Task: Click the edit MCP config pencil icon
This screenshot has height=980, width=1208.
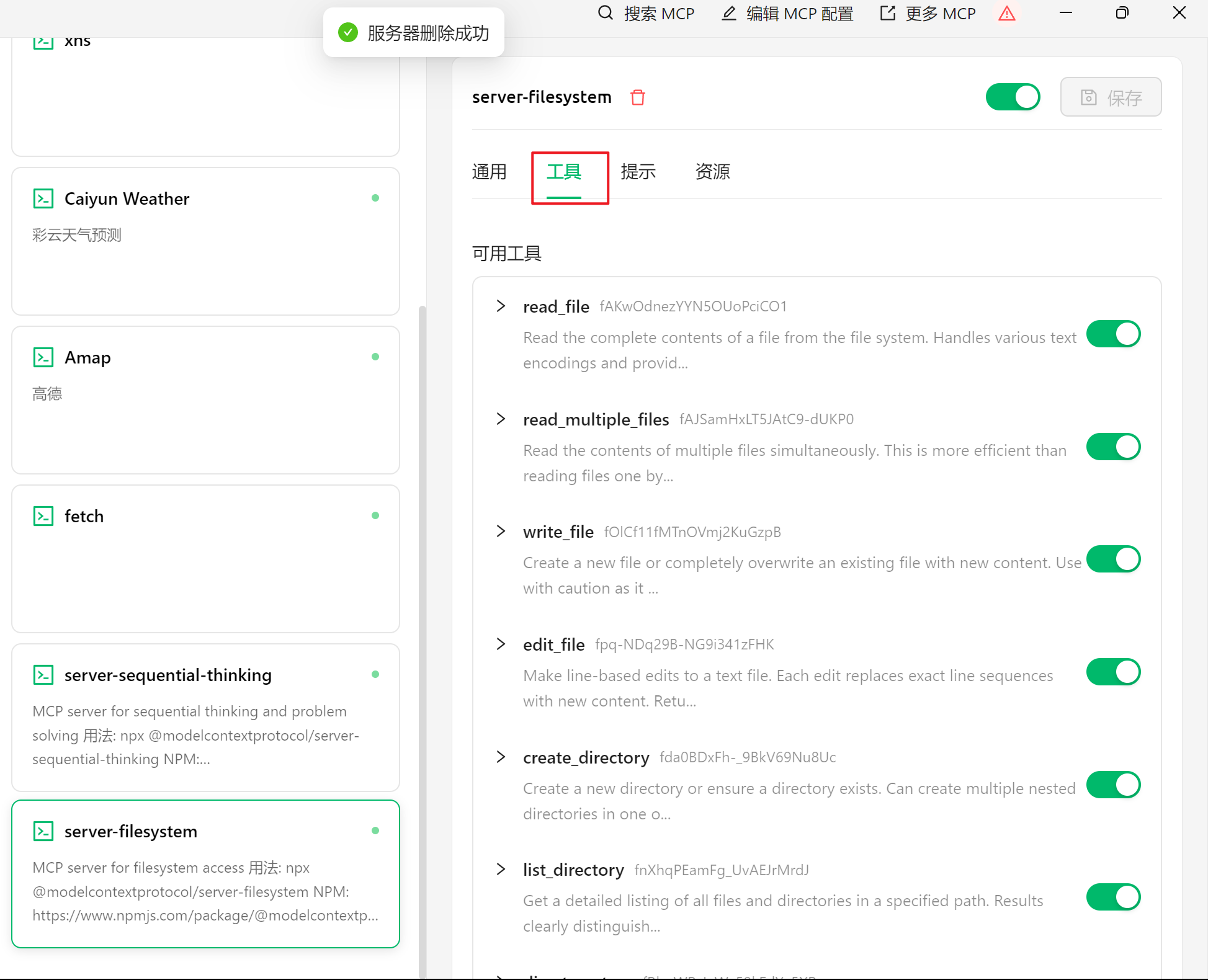Action: pyautogui.click(x=729, y=13)
